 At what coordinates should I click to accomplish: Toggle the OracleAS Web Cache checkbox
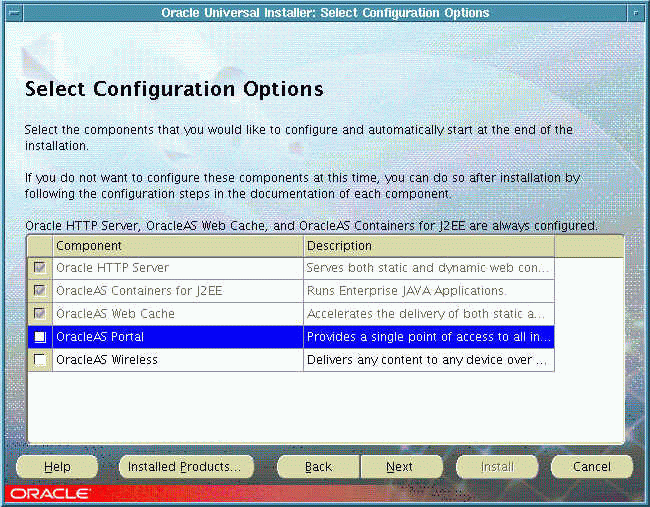click(40, 313)
